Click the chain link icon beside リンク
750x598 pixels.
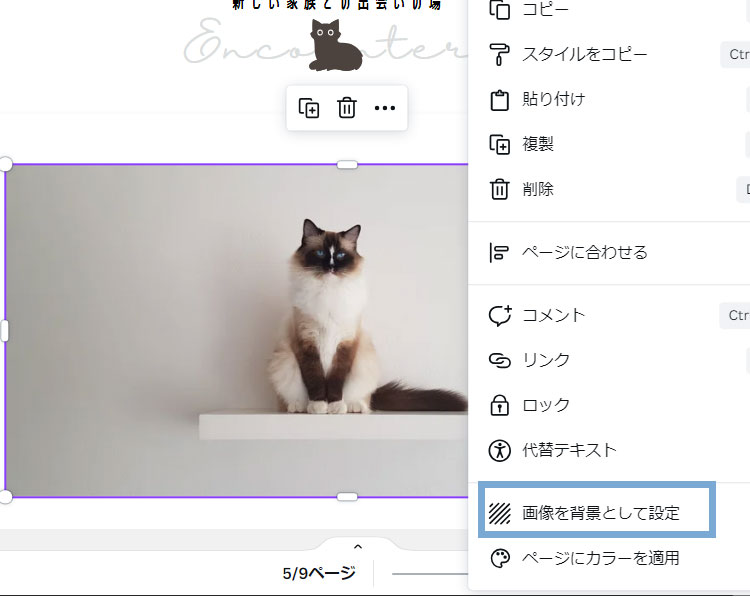[x=499, y=360]
